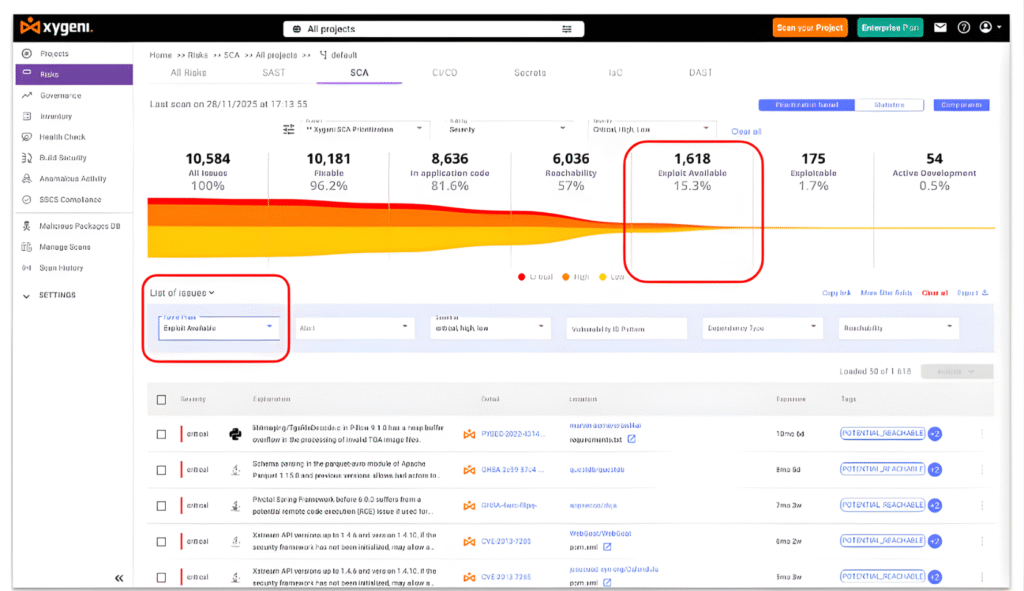Click the Export link
Viewport: 1024px width, 591px height.
(x=972, y=293)
